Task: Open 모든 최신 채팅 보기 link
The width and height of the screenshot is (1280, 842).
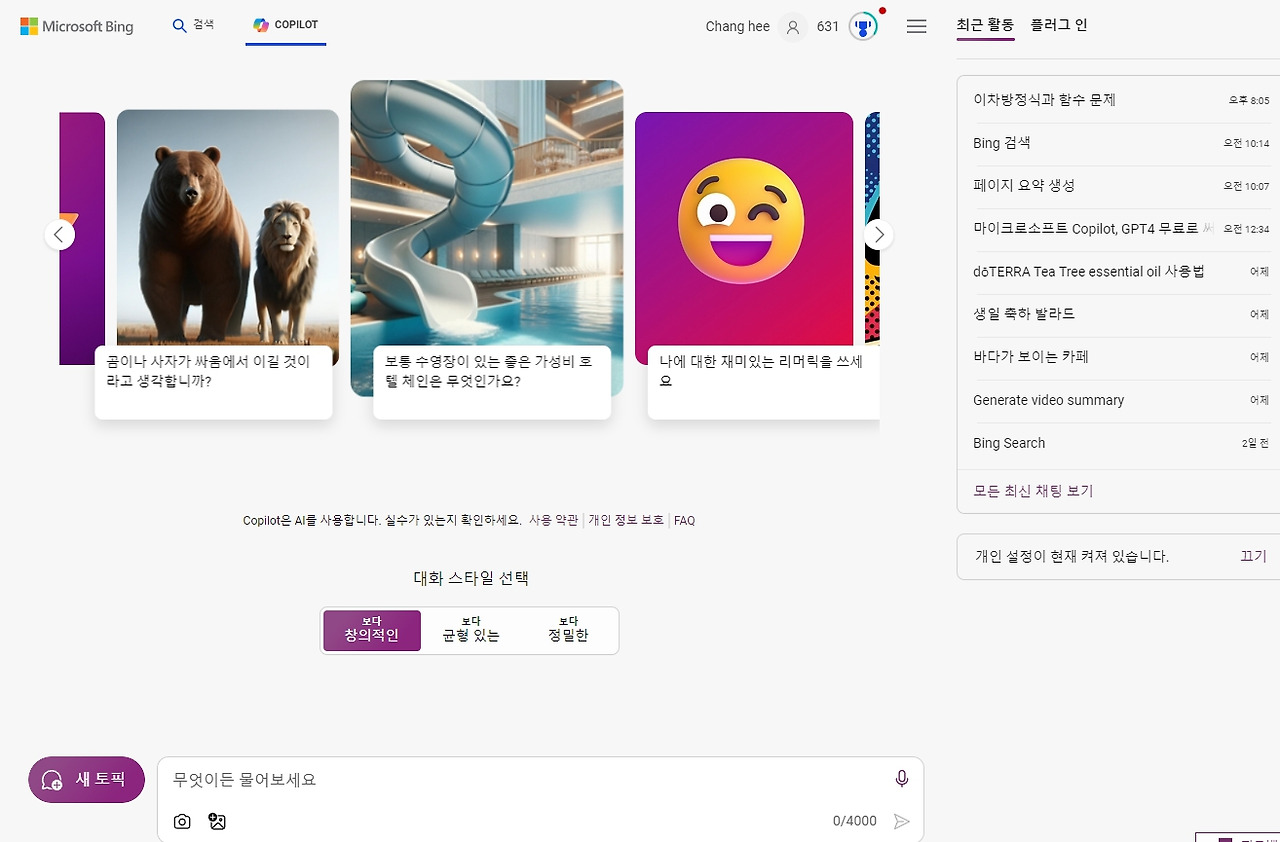Action: pyautogui.click(x=1033, y=491)
